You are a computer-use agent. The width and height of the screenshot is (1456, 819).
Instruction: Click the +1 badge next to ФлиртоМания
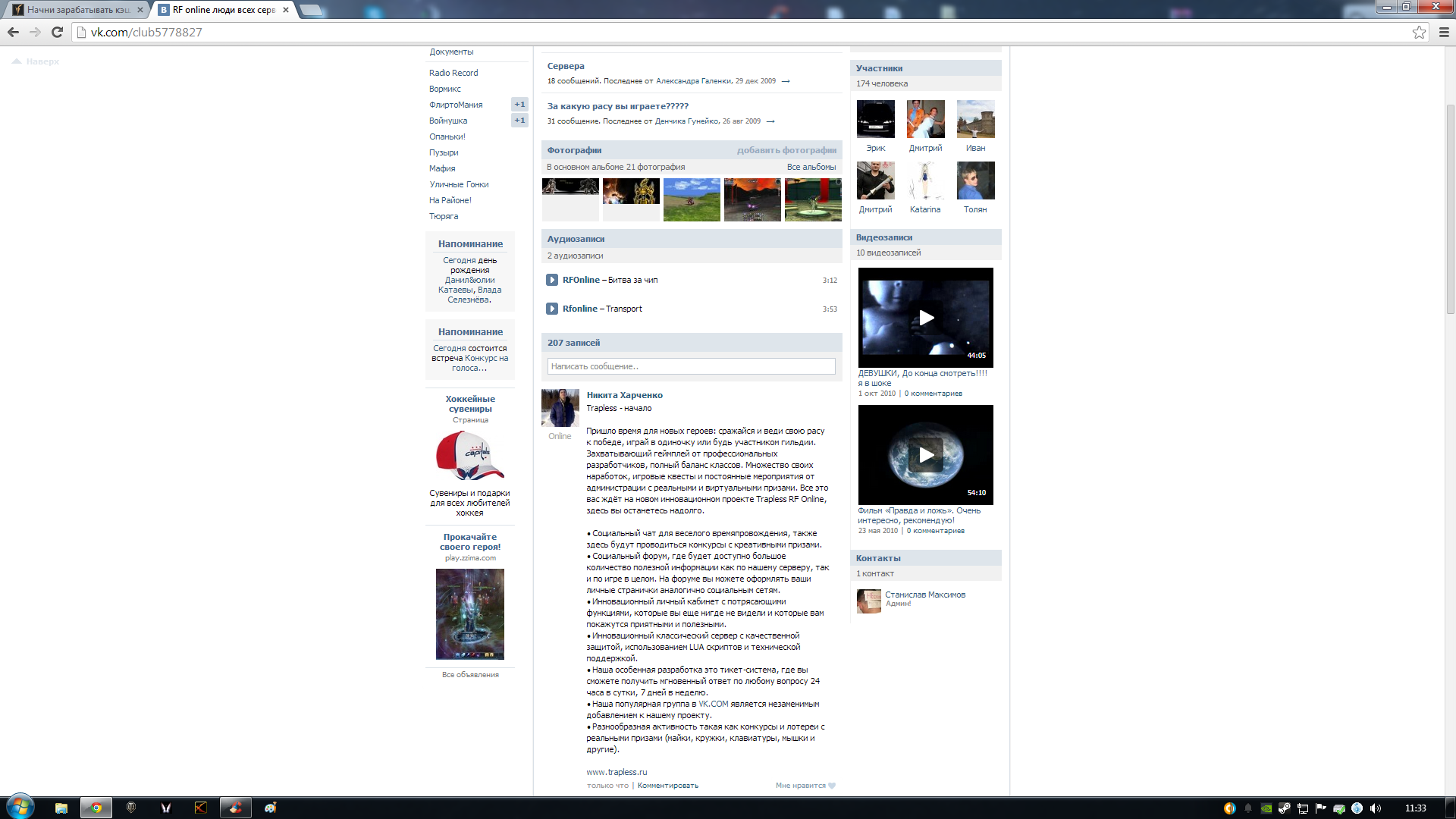(519, 105)
